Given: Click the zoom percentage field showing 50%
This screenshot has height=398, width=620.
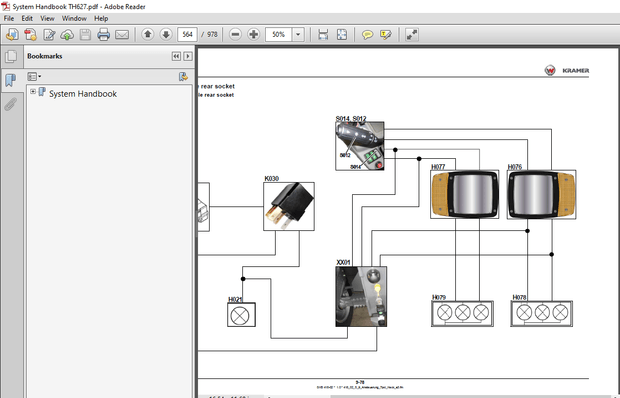Looking at the screenshot, I should [278, 34].
